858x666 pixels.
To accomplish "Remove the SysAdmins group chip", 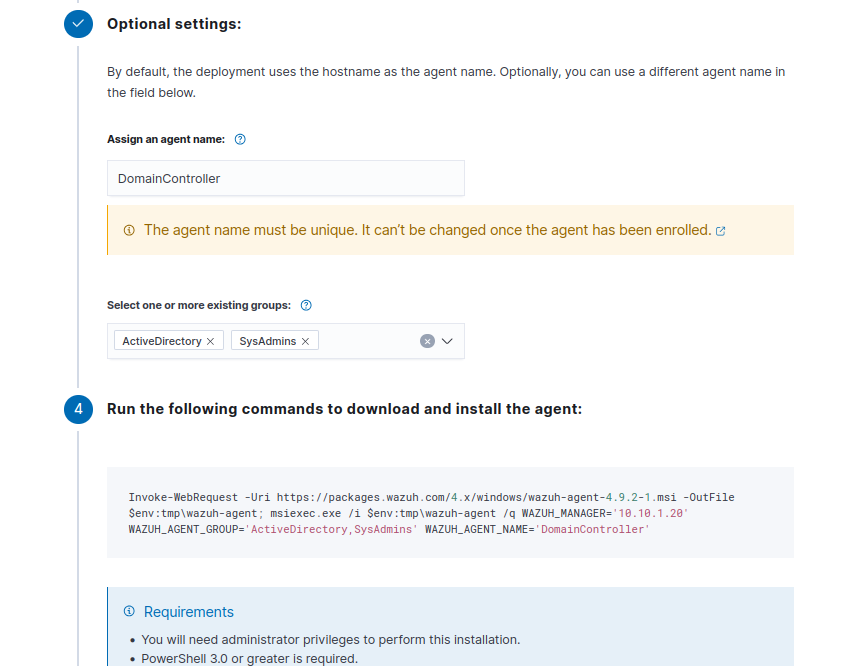I will (x=305, y=341).
